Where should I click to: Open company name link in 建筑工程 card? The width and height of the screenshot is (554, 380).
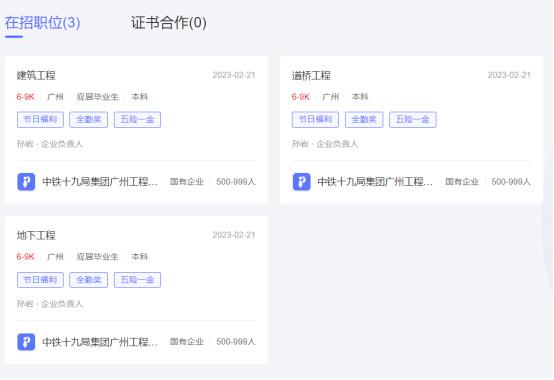(100, 182)
